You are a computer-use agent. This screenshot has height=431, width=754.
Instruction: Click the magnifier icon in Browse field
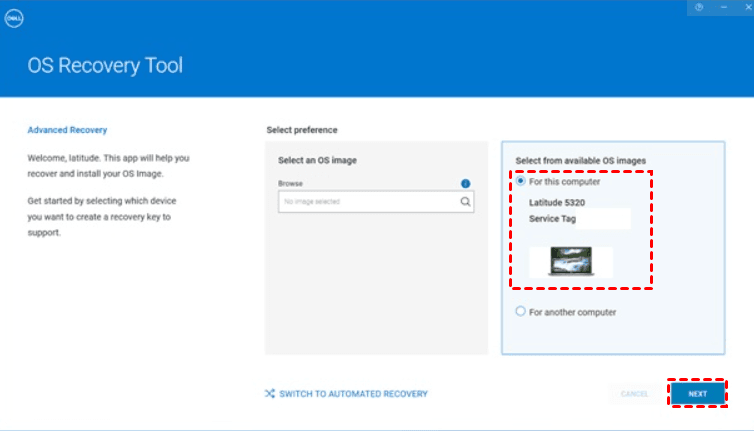tap(465, 202)
